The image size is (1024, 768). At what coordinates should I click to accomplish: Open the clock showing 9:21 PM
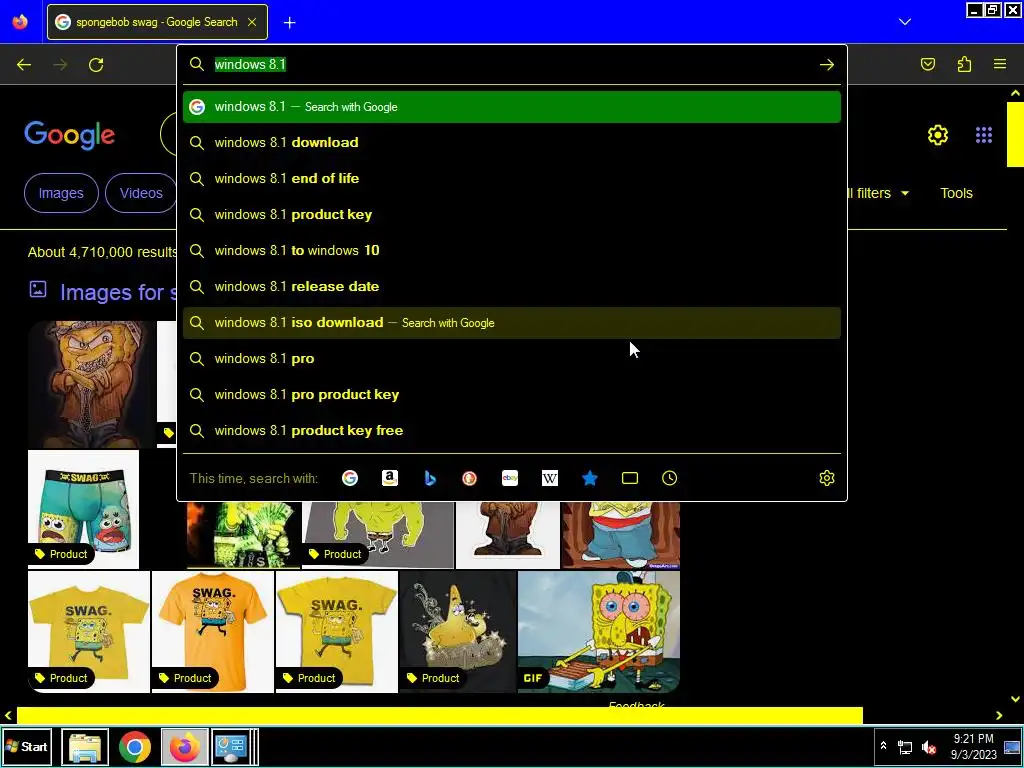tap(973, 746)
